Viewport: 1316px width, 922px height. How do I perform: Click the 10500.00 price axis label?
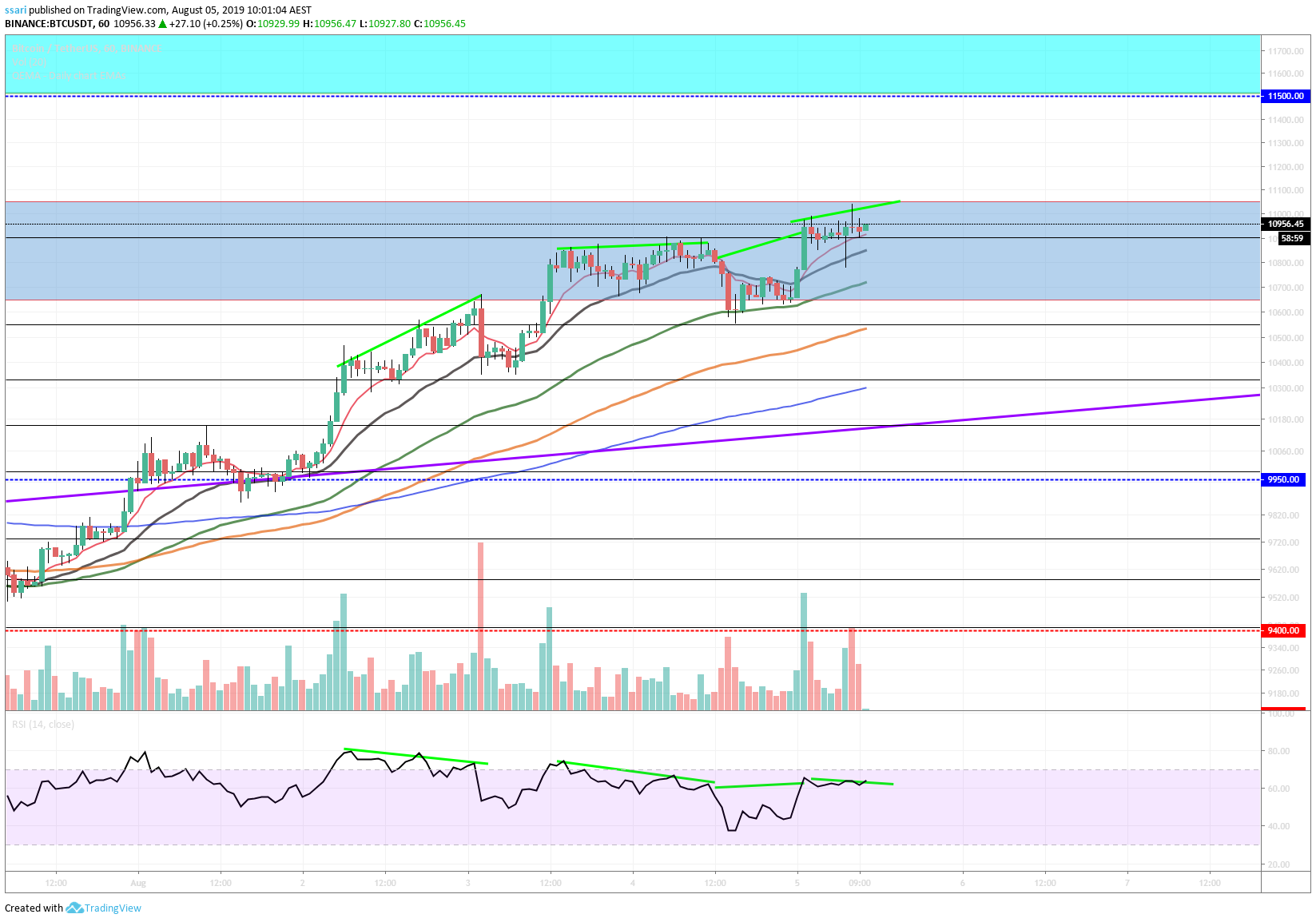pyautogui.click(x=1286, y=338)
